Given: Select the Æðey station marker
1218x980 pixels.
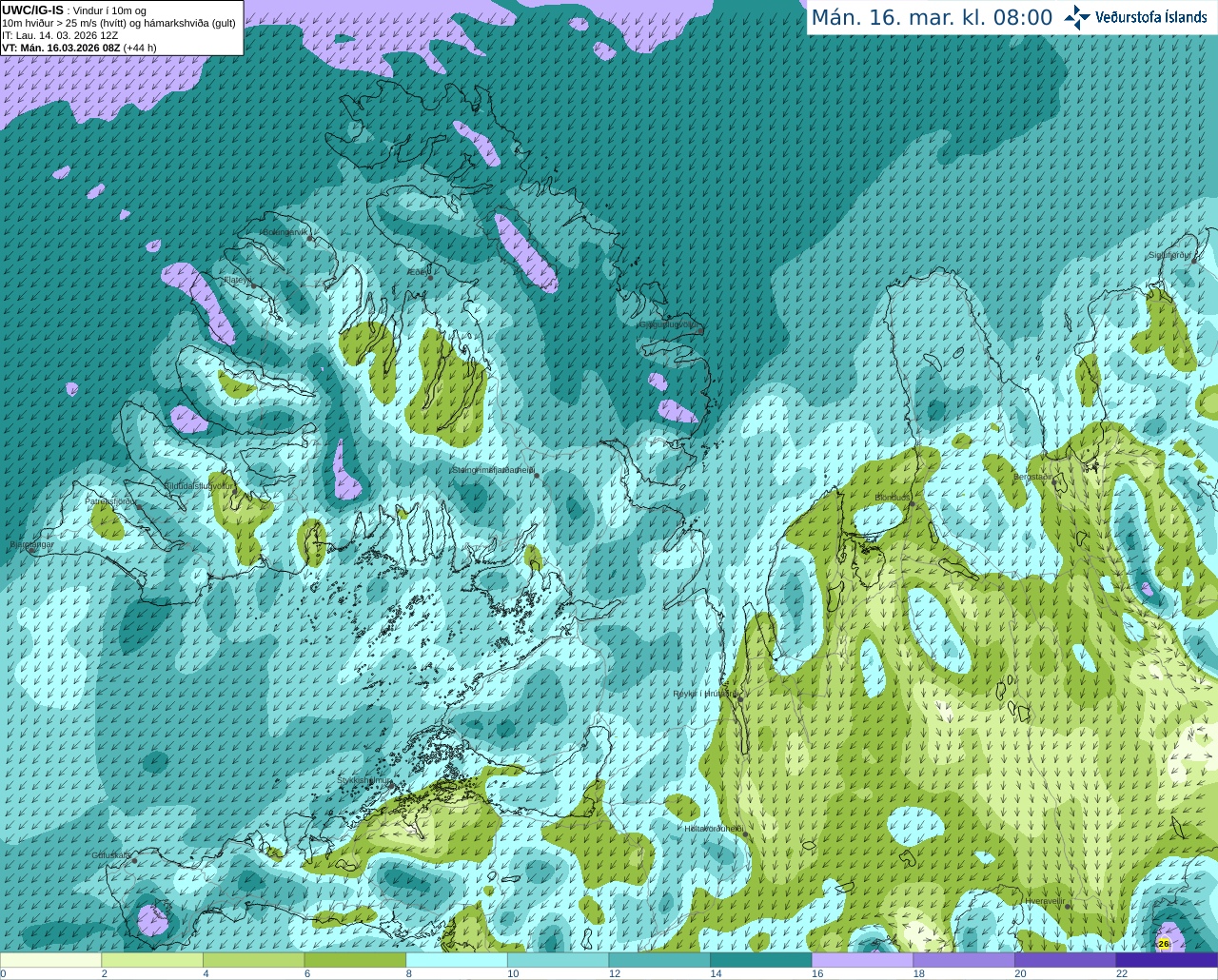Looking at the screenshot, I should (x=430, y=278).
